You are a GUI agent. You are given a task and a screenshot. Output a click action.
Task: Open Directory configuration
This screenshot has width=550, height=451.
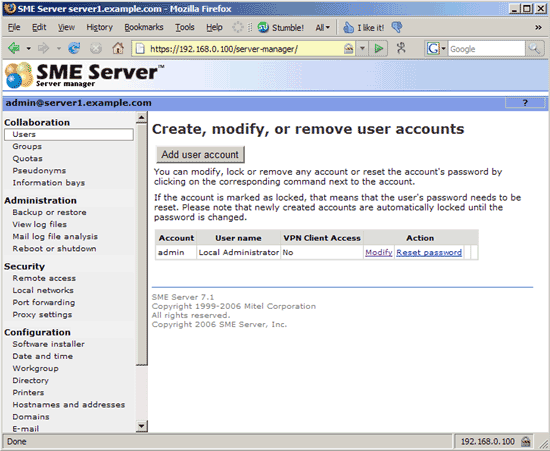pos(31,381)
